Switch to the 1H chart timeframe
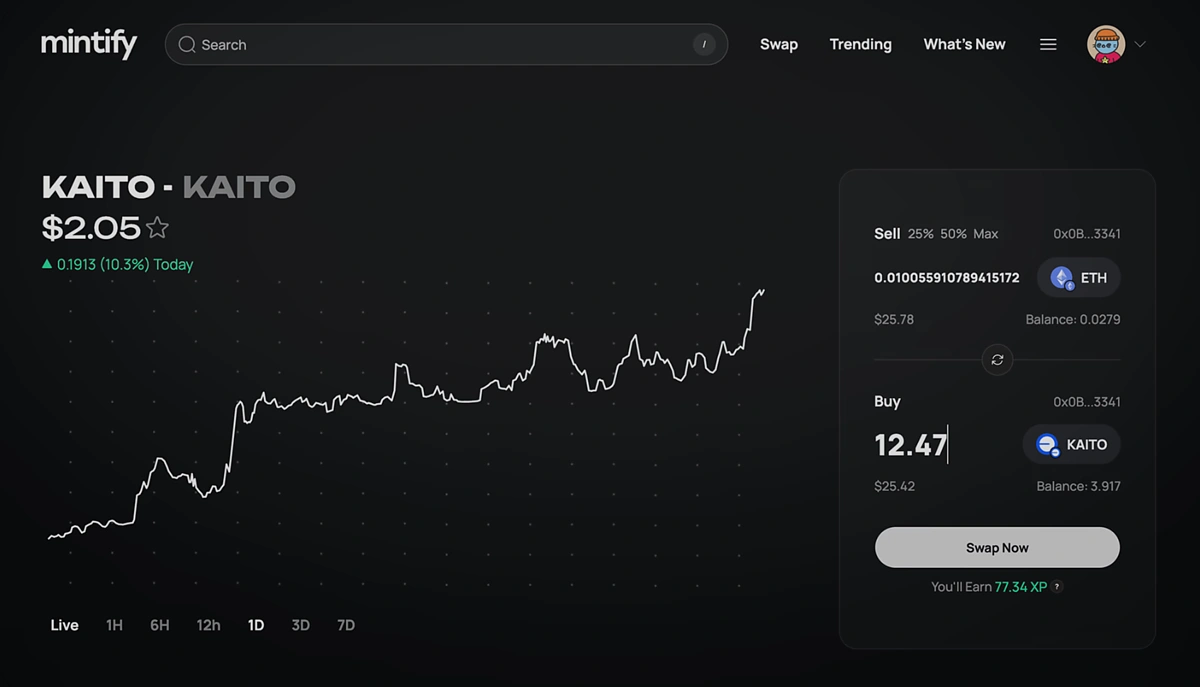The image size is (1200, 687). point(113,624)
